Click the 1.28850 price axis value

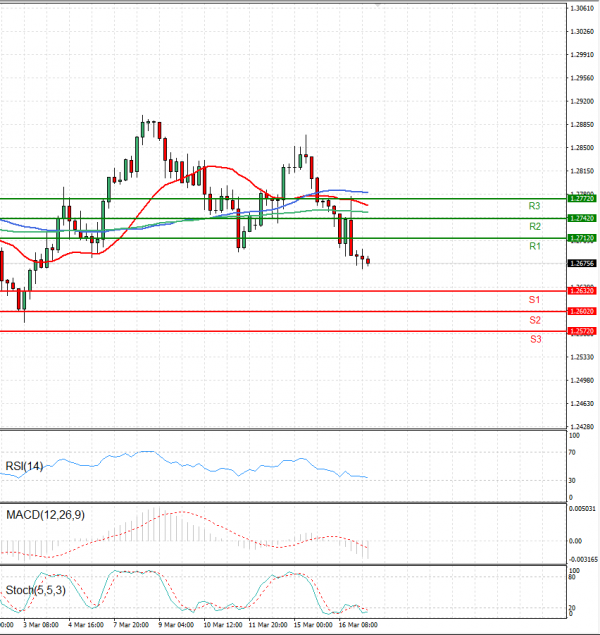pos(582,125)
